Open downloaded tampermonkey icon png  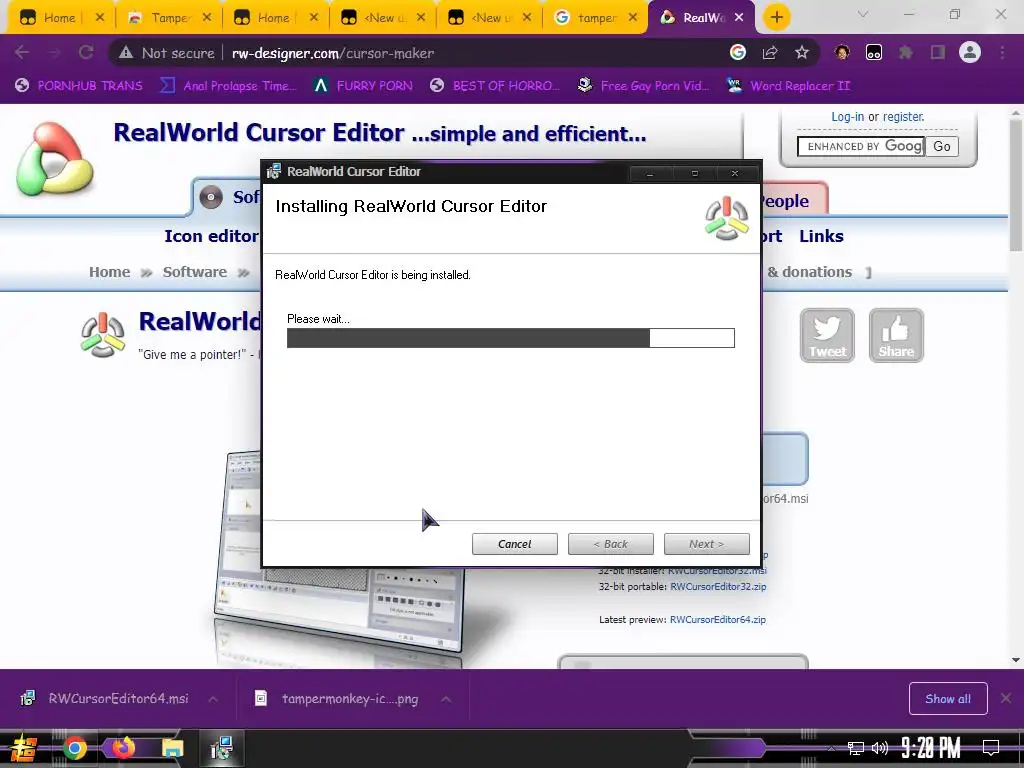pos(336,699)
